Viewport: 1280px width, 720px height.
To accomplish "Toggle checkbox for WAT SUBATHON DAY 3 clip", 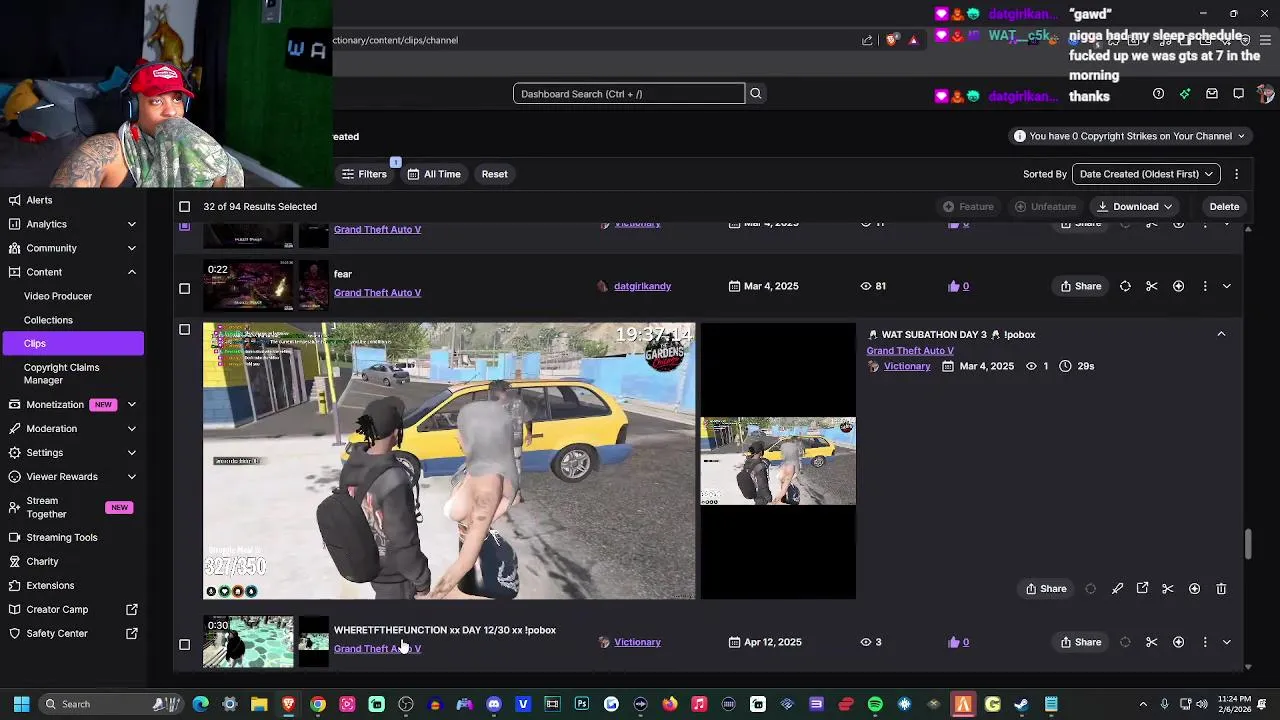I will click(x=184, y=330).
